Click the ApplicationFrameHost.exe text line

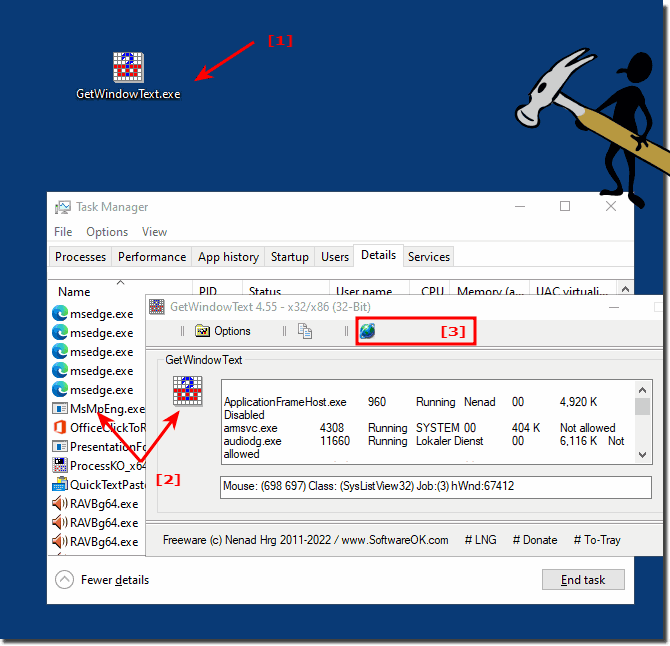(410, 402)
